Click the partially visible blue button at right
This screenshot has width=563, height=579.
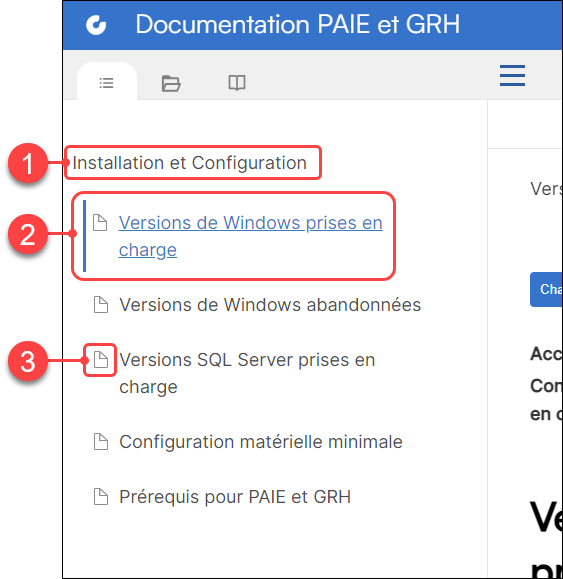tap(546, 290)
